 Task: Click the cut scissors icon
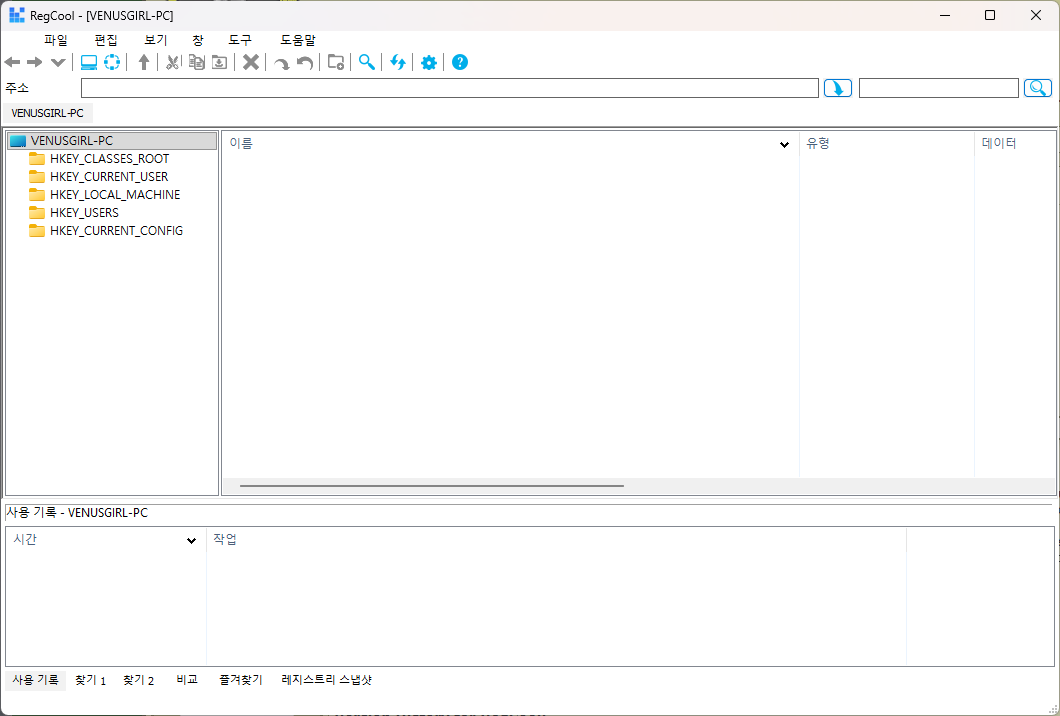click(173, 63)
